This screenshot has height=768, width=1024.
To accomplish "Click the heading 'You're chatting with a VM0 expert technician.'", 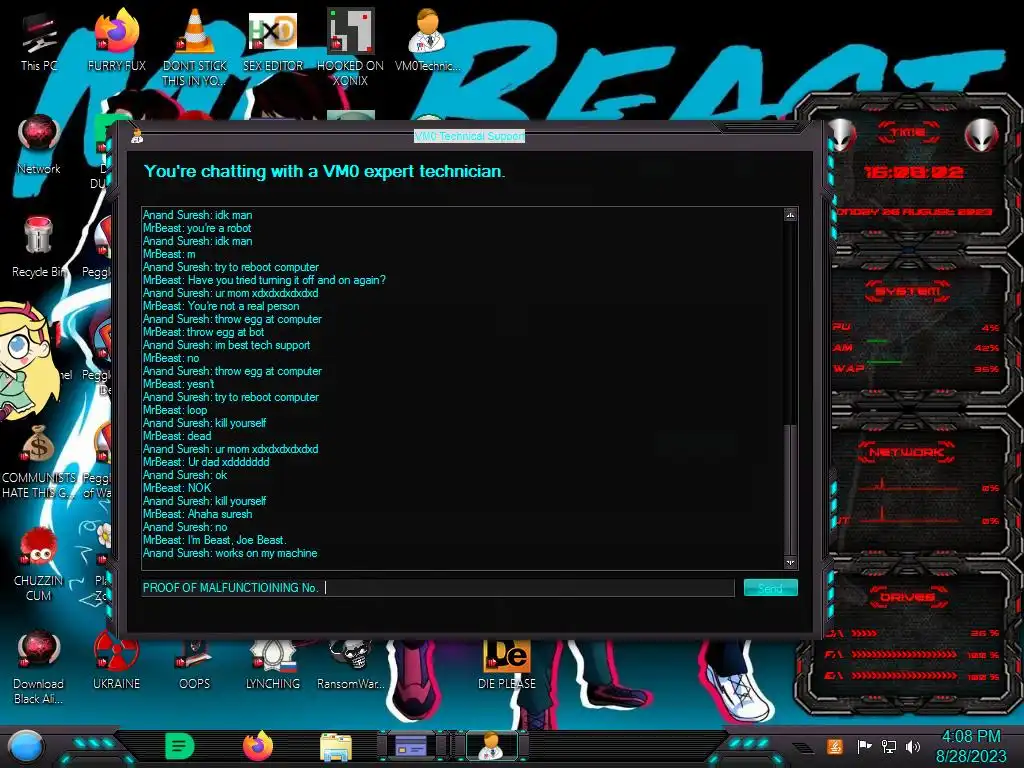I will [325, 171].
